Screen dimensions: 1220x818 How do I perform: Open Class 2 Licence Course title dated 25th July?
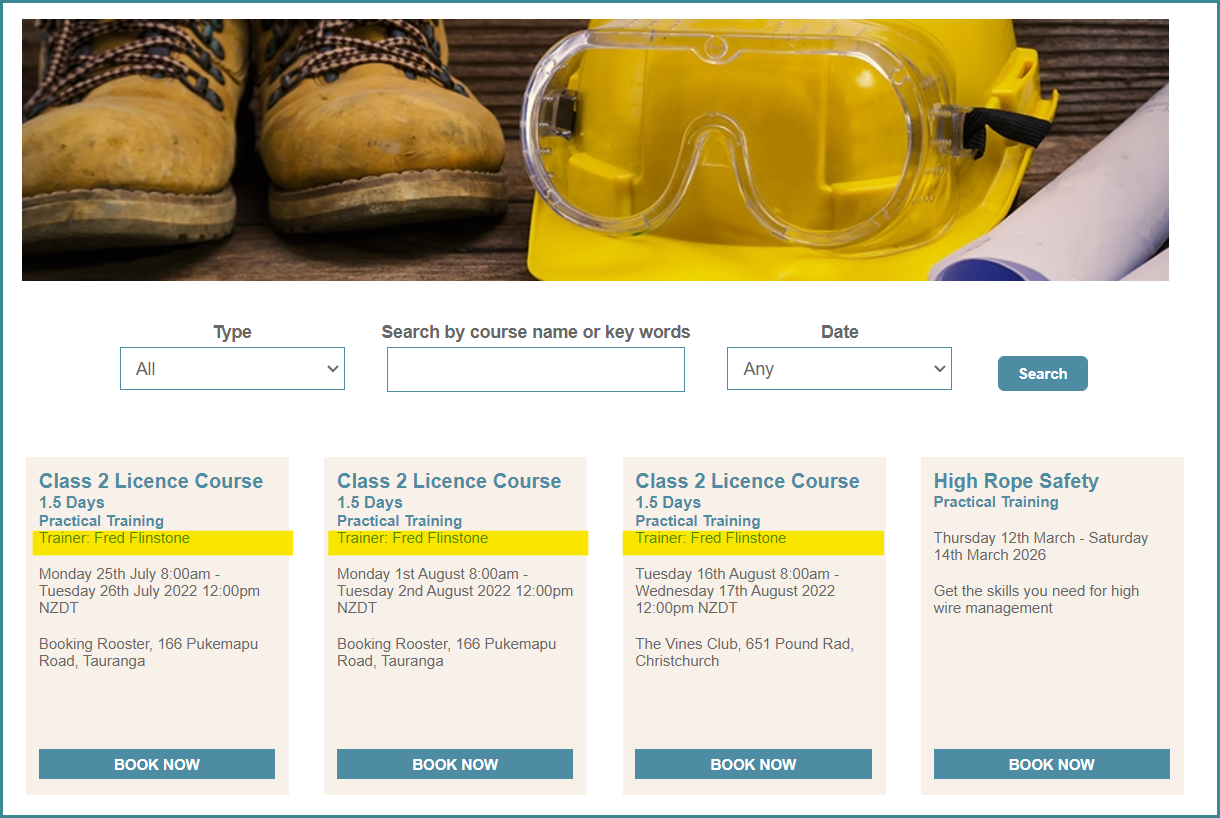click(151, 481)
